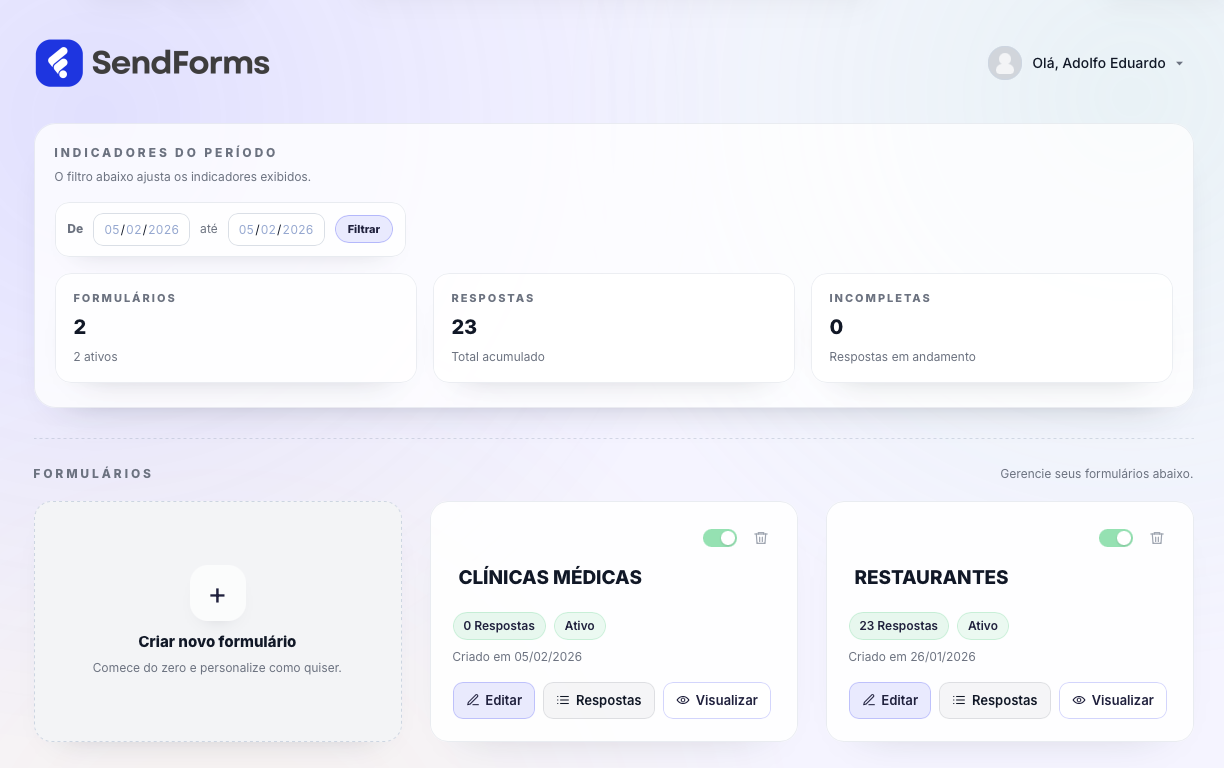The height and width of the screenshot is (768, 1224).
Task: Expand the user dropdown arrow
Action: [x=1181, y=63]
